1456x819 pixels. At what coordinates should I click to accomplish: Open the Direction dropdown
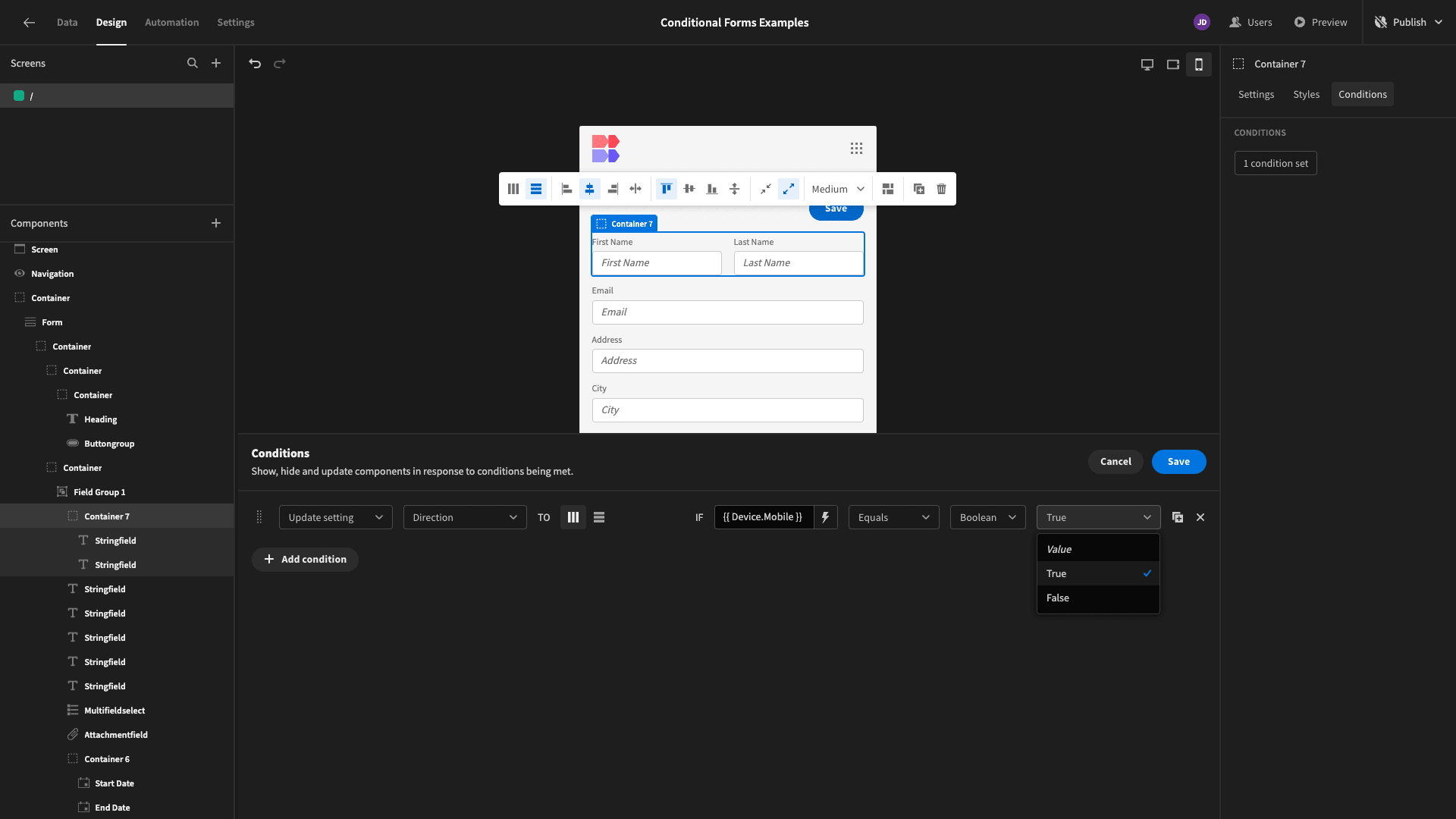coord(465,517)
